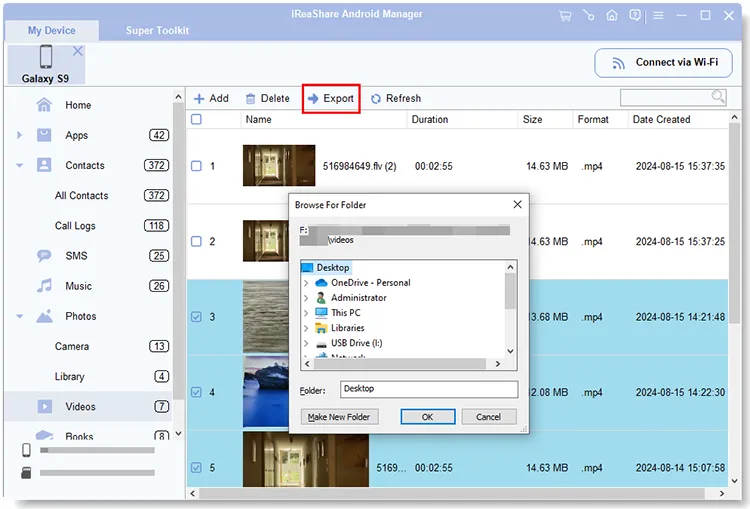Uncheck the checkbox for video row 5
Image resolution: width=750 pixels, height=509 pixels.
point(196,467)
